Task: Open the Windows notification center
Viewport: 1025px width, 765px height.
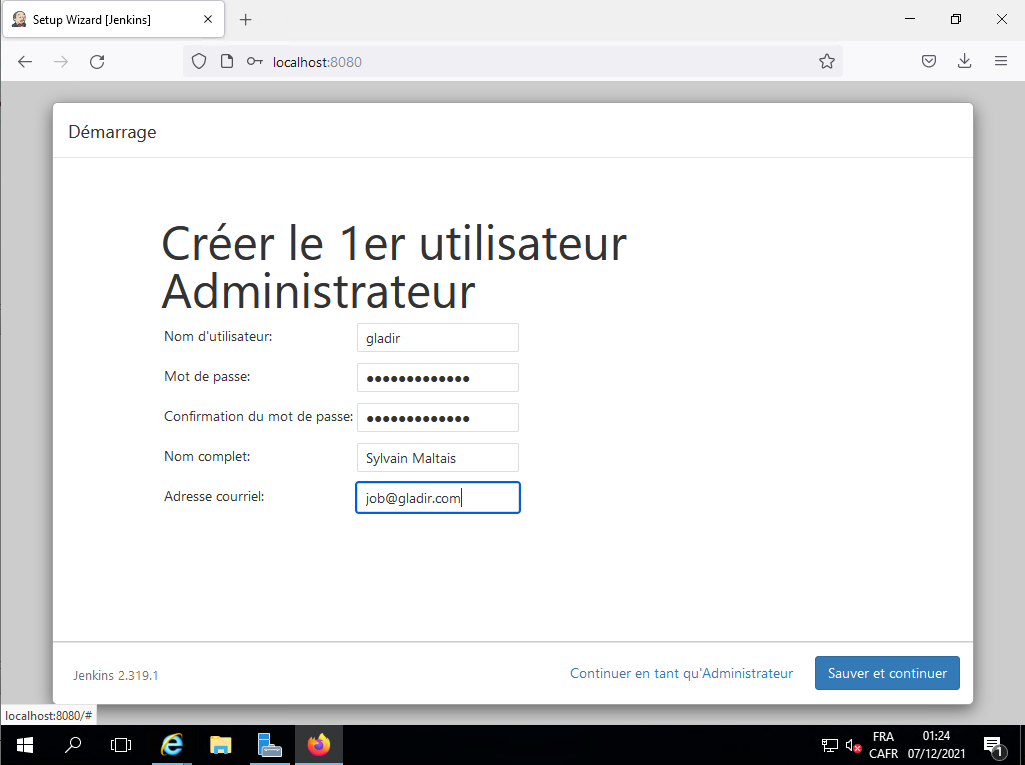Action: click(x=993, y=745)
